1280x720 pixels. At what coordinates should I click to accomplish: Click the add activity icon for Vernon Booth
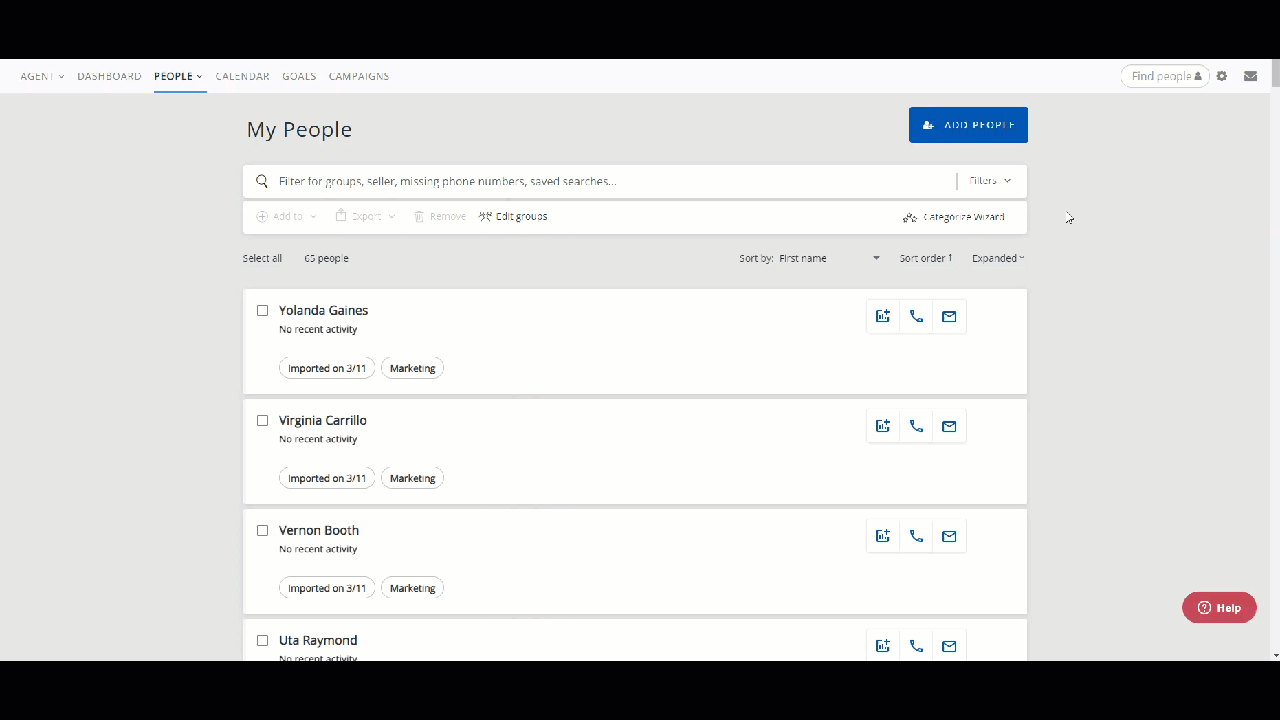[883, 537]
